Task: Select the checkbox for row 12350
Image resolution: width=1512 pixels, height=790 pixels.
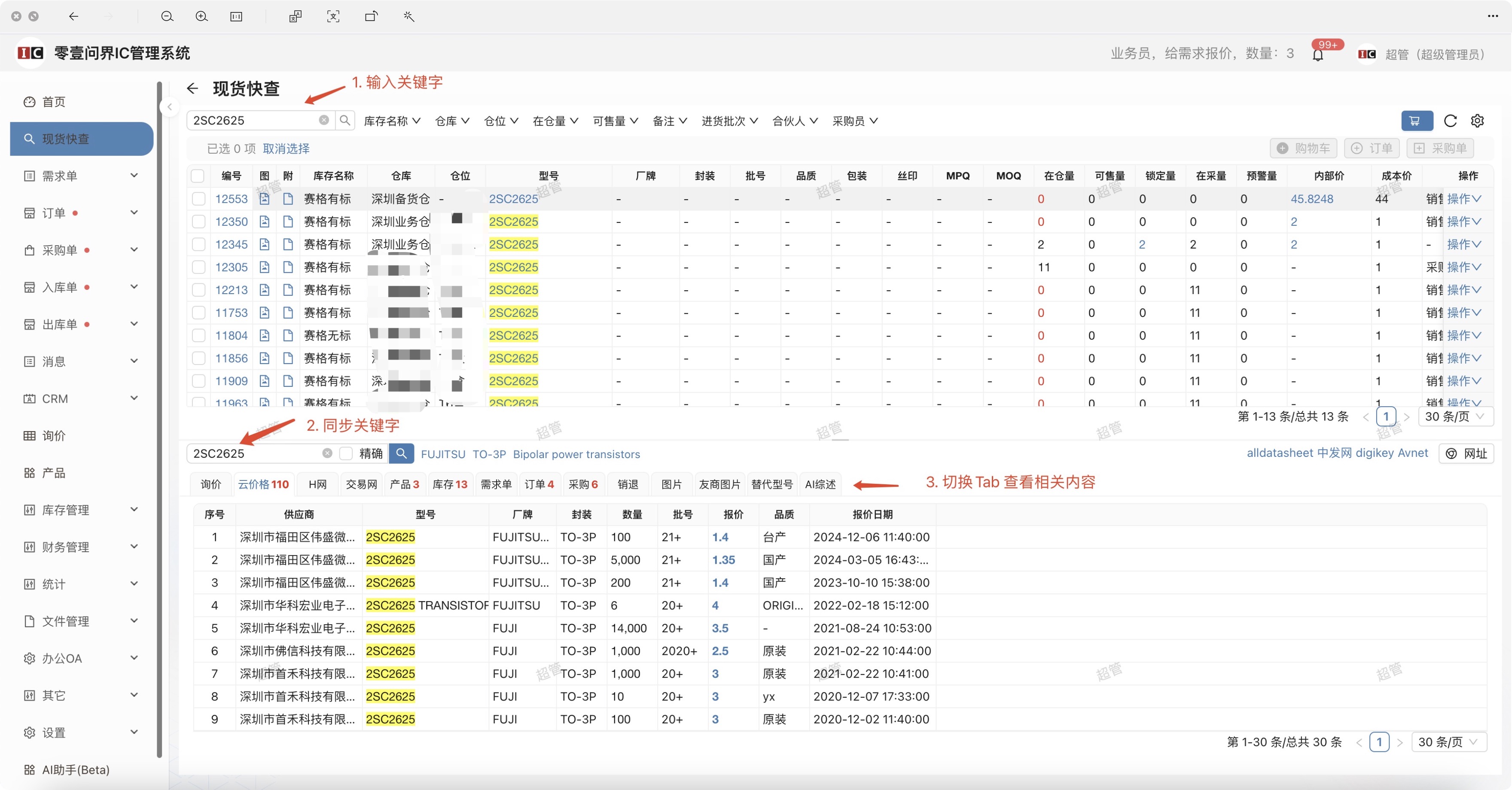Action: pos(199,222)
